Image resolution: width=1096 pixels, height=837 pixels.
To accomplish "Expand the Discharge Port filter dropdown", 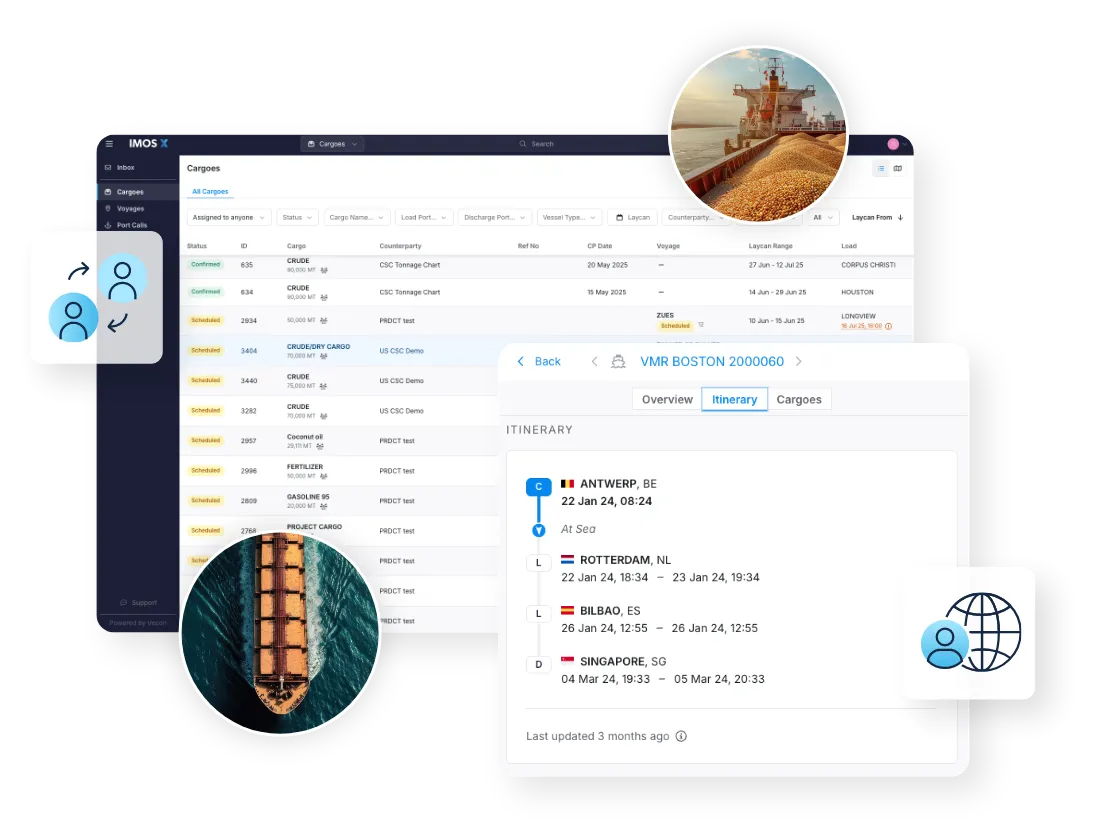I will (494, 217).
